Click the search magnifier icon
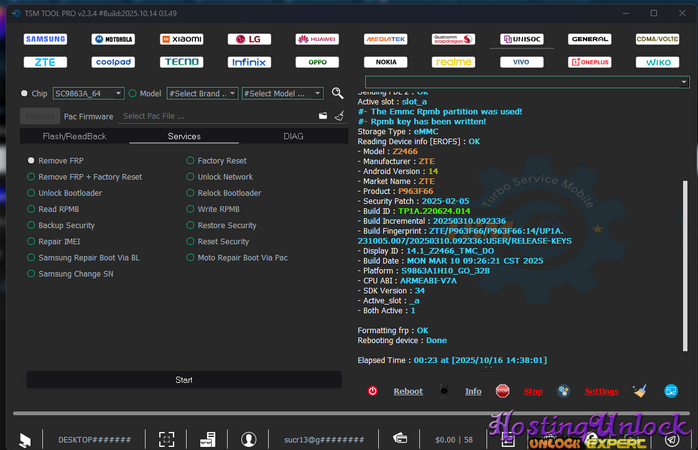 338,93
